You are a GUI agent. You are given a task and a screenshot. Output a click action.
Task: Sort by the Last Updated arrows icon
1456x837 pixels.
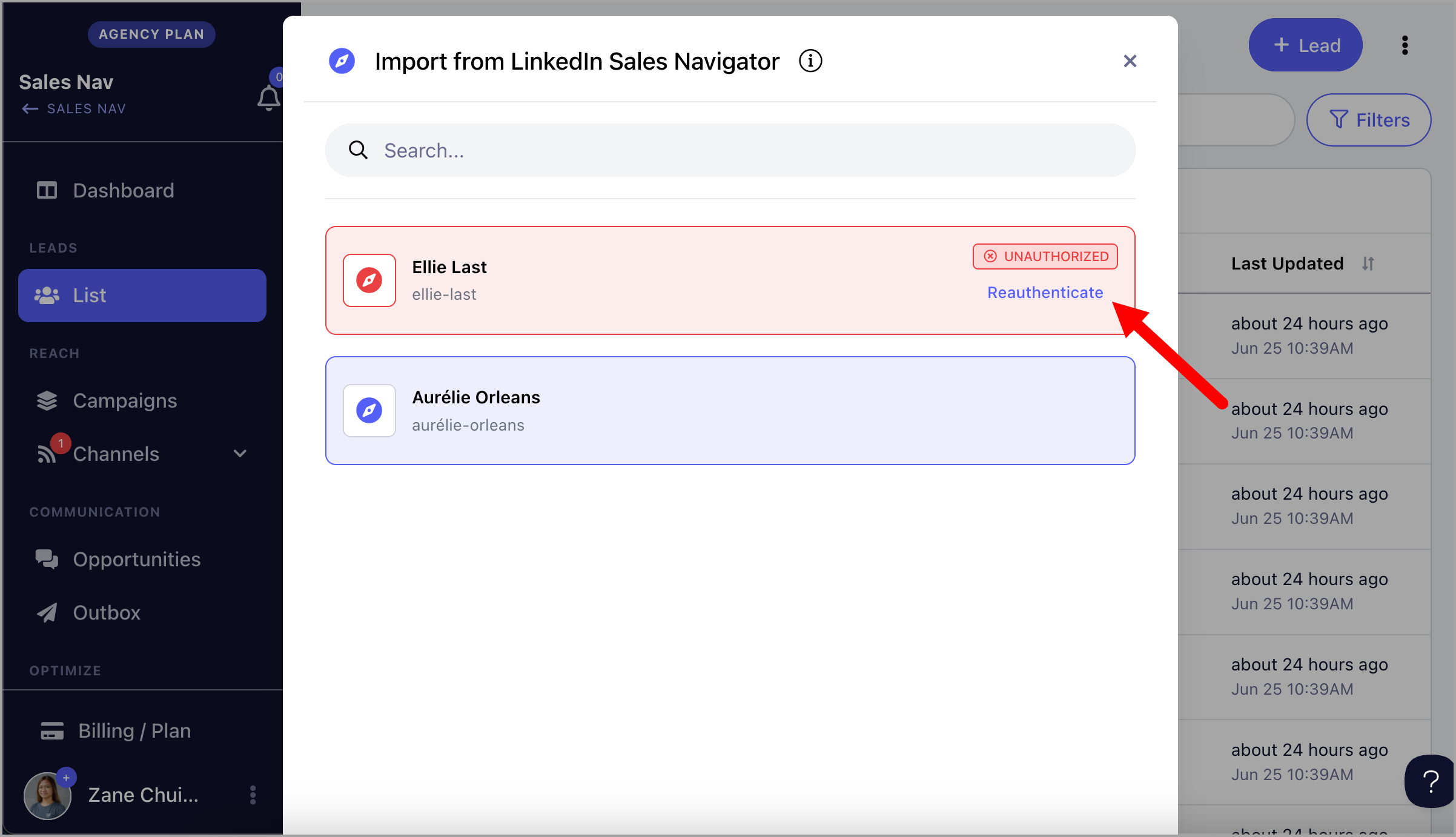(x=1368, y=264)
